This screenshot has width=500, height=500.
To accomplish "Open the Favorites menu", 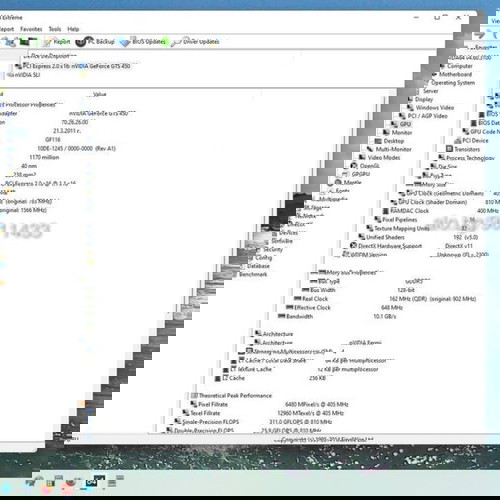I will (31, 29).
